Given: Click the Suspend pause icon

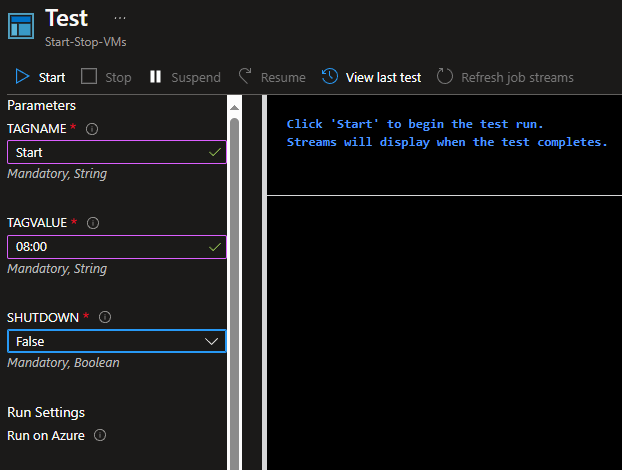Looking at the screenshot, I should click(x=155, y=77).
